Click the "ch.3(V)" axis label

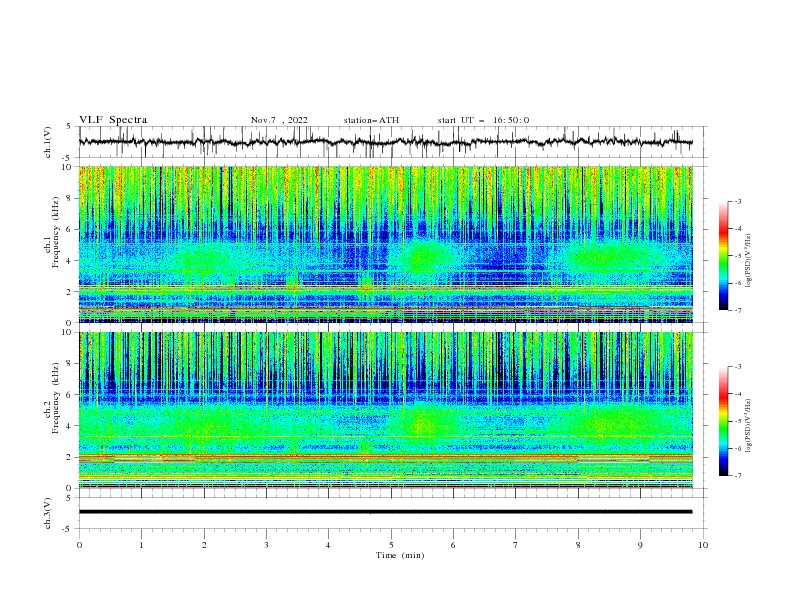coord(48,513)
